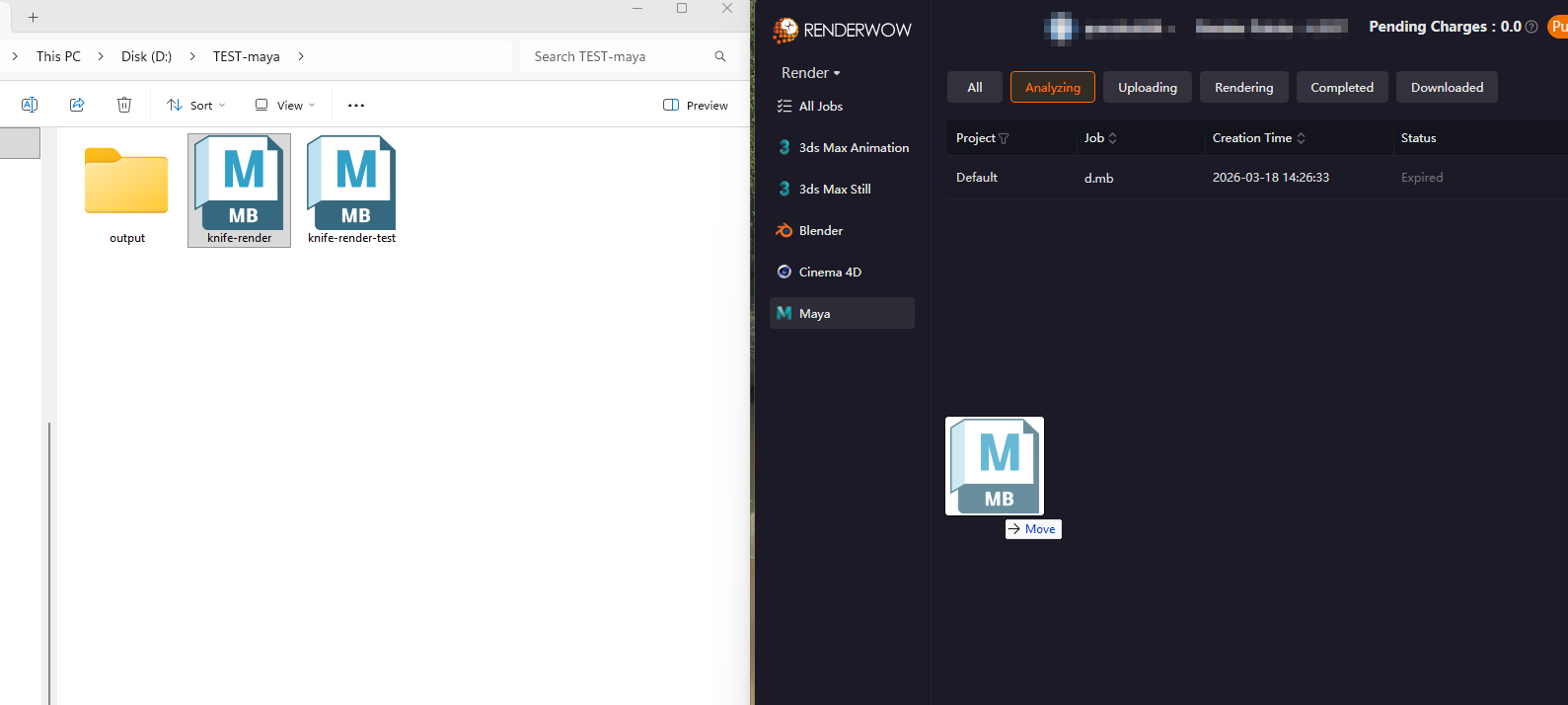Viewport: 1568px width, 705px height.
Task: Click the d.mb job cell
Action: click(x=1098, y=178)
